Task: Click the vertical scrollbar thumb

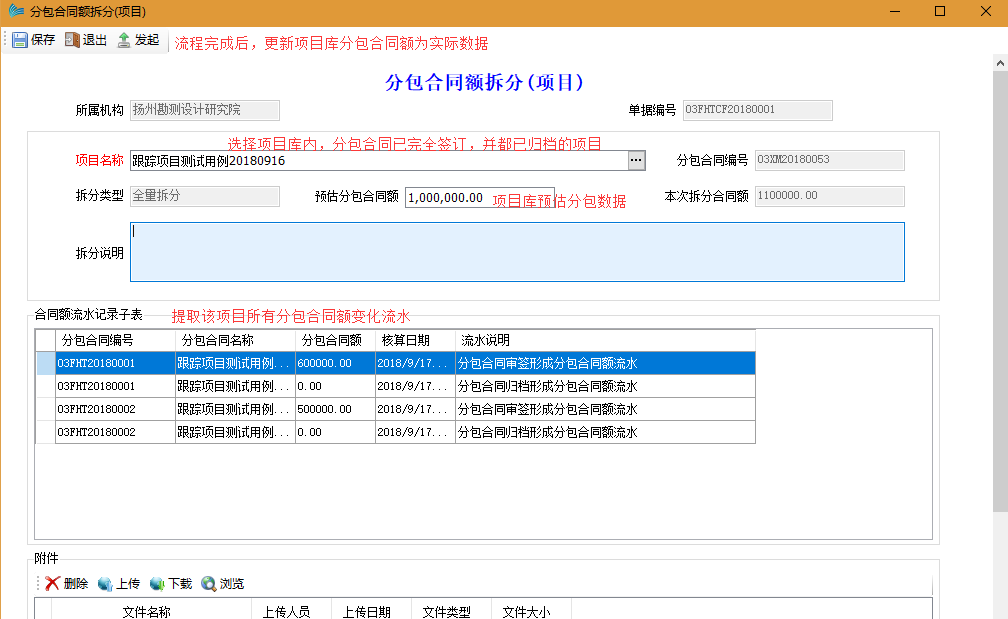Action: (x=1000, y=292)
